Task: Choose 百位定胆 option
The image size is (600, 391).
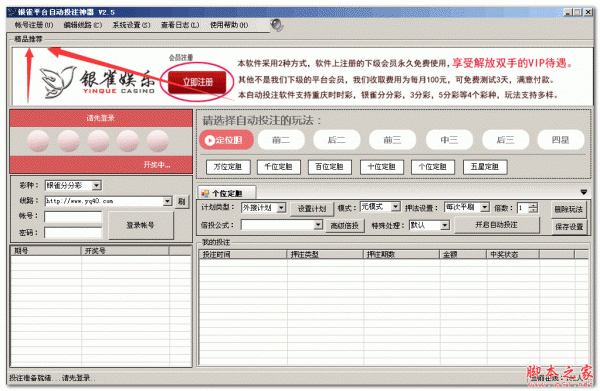Action: tap(329, 167)
